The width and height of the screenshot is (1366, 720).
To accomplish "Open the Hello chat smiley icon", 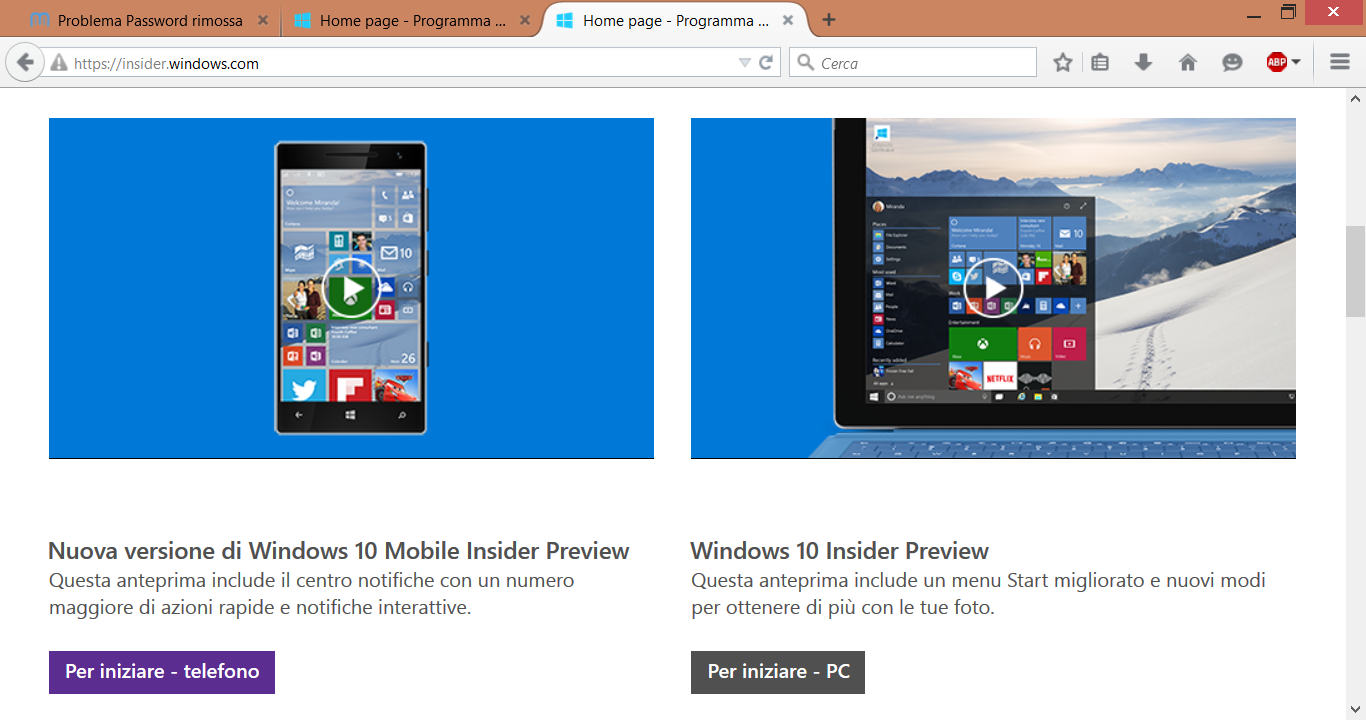I will [x=1232, y=63].
